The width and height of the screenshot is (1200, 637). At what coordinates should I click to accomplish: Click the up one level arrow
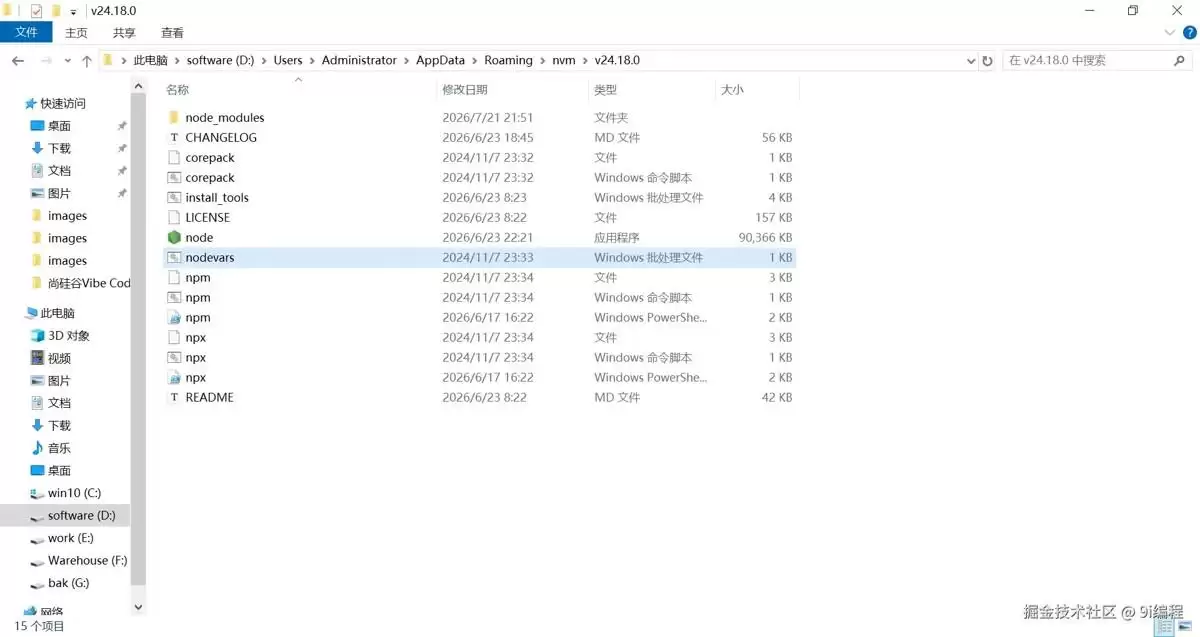pos(87,61)
